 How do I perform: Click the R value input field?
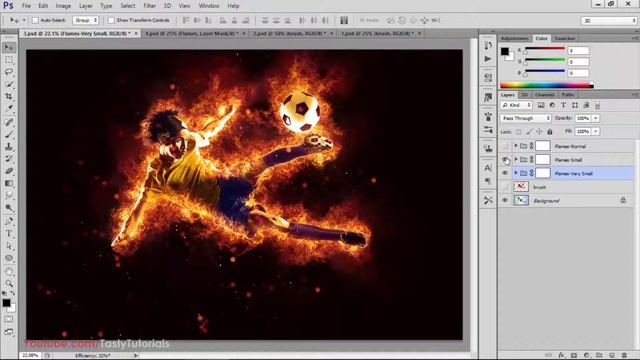point(578,51)
